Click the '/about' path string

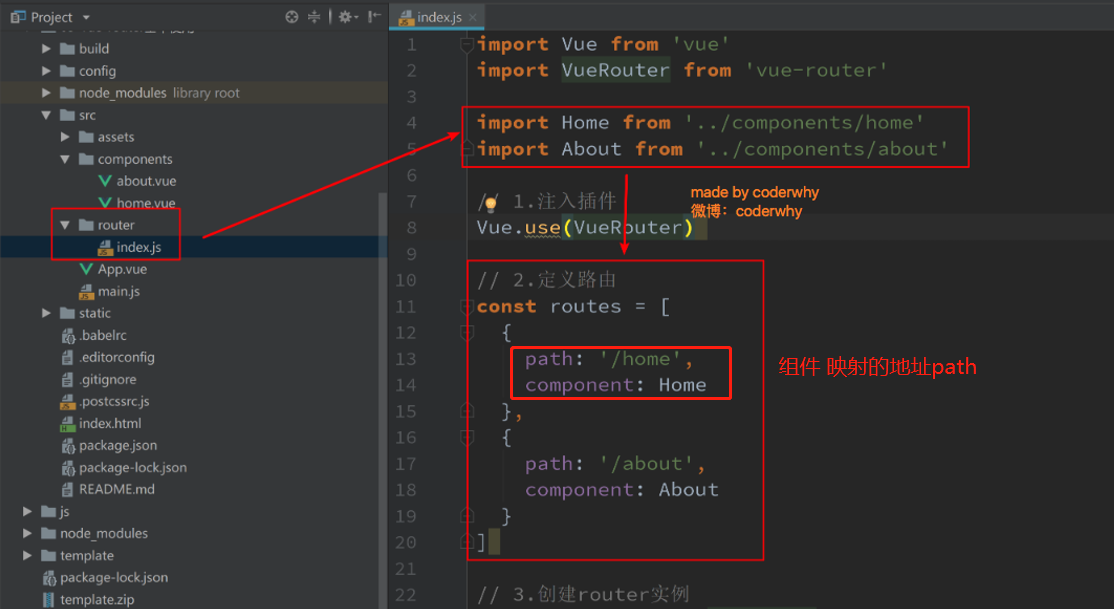tap(646, 464)
